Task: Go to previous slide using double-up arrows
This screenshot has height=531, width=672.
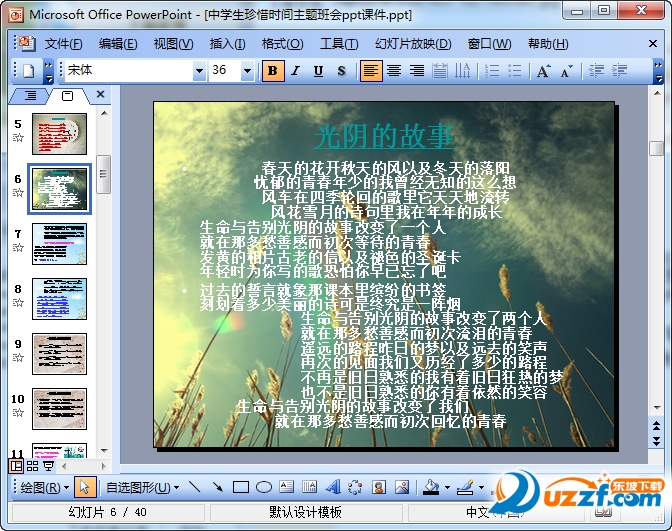Action: [x=656, y=426]
